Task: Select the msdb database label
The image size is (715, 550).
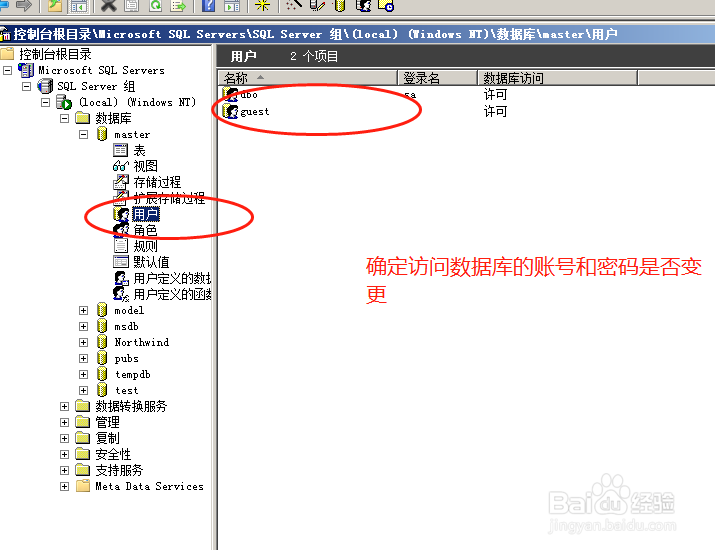Action: (126, 326)
